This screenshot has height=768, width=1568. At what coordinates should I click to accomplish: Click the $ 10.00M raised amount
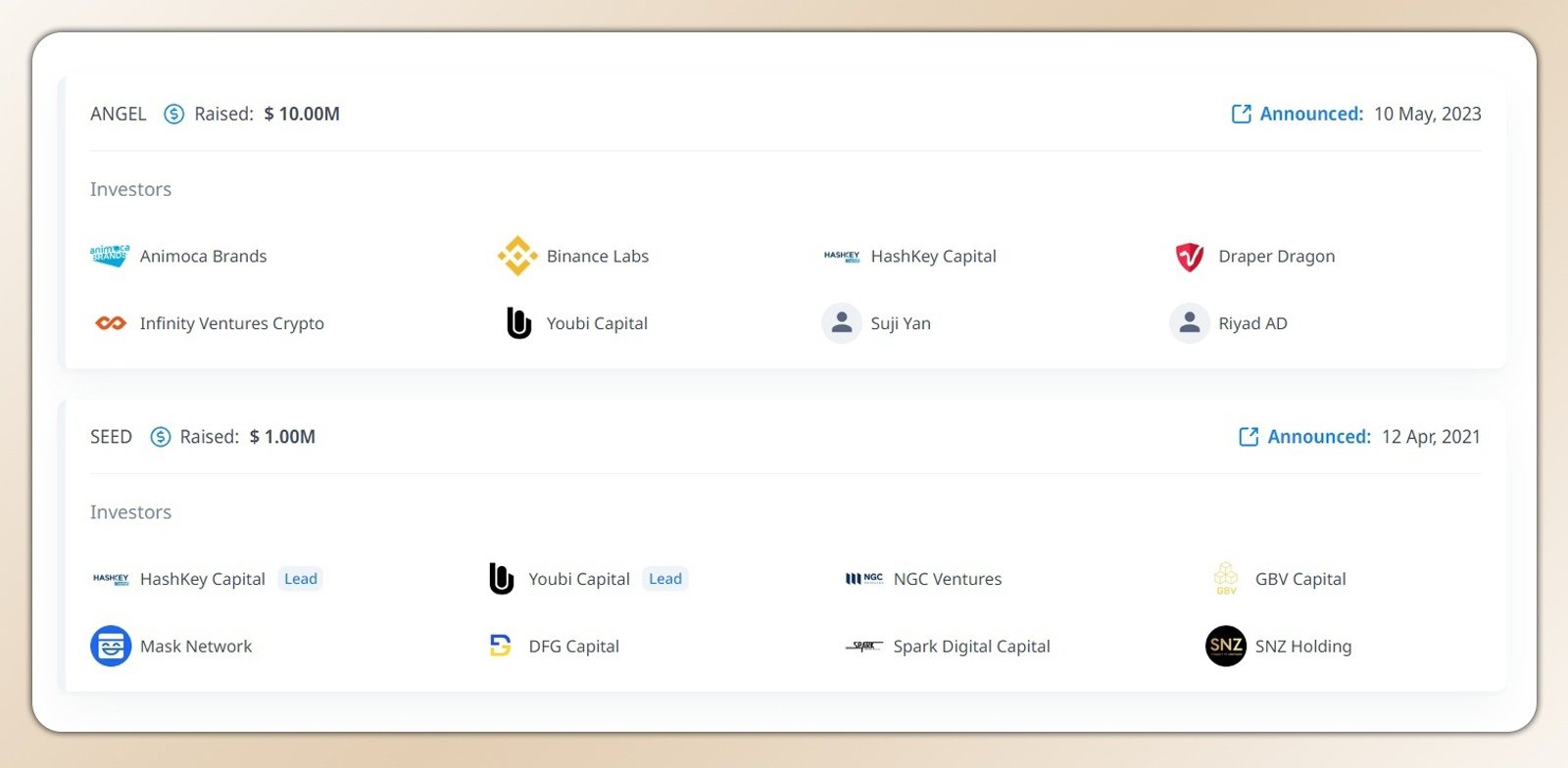point(302,114)
